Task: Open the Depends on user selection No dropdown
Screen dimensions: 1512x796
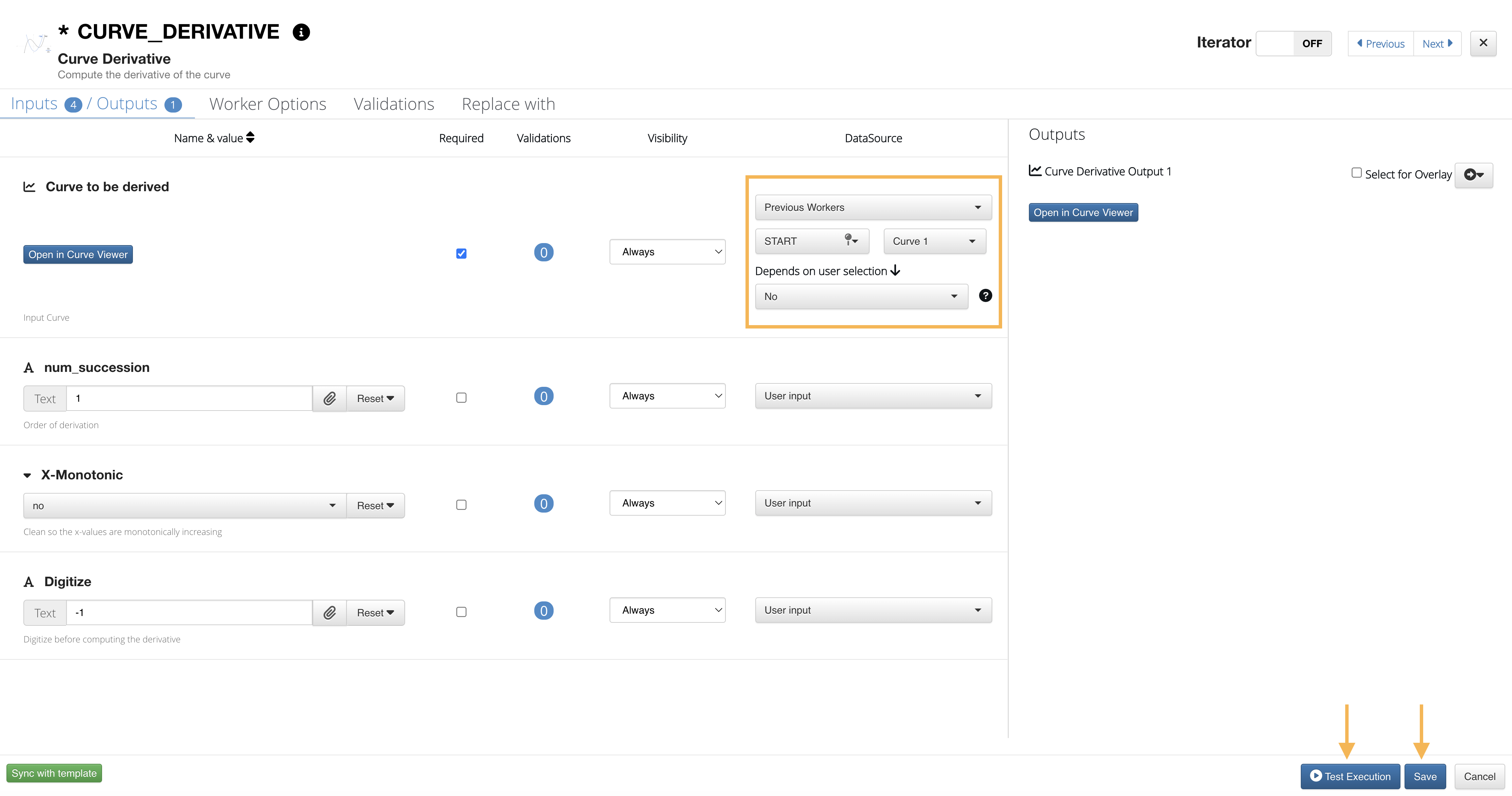Action: [x=862, y=297]
